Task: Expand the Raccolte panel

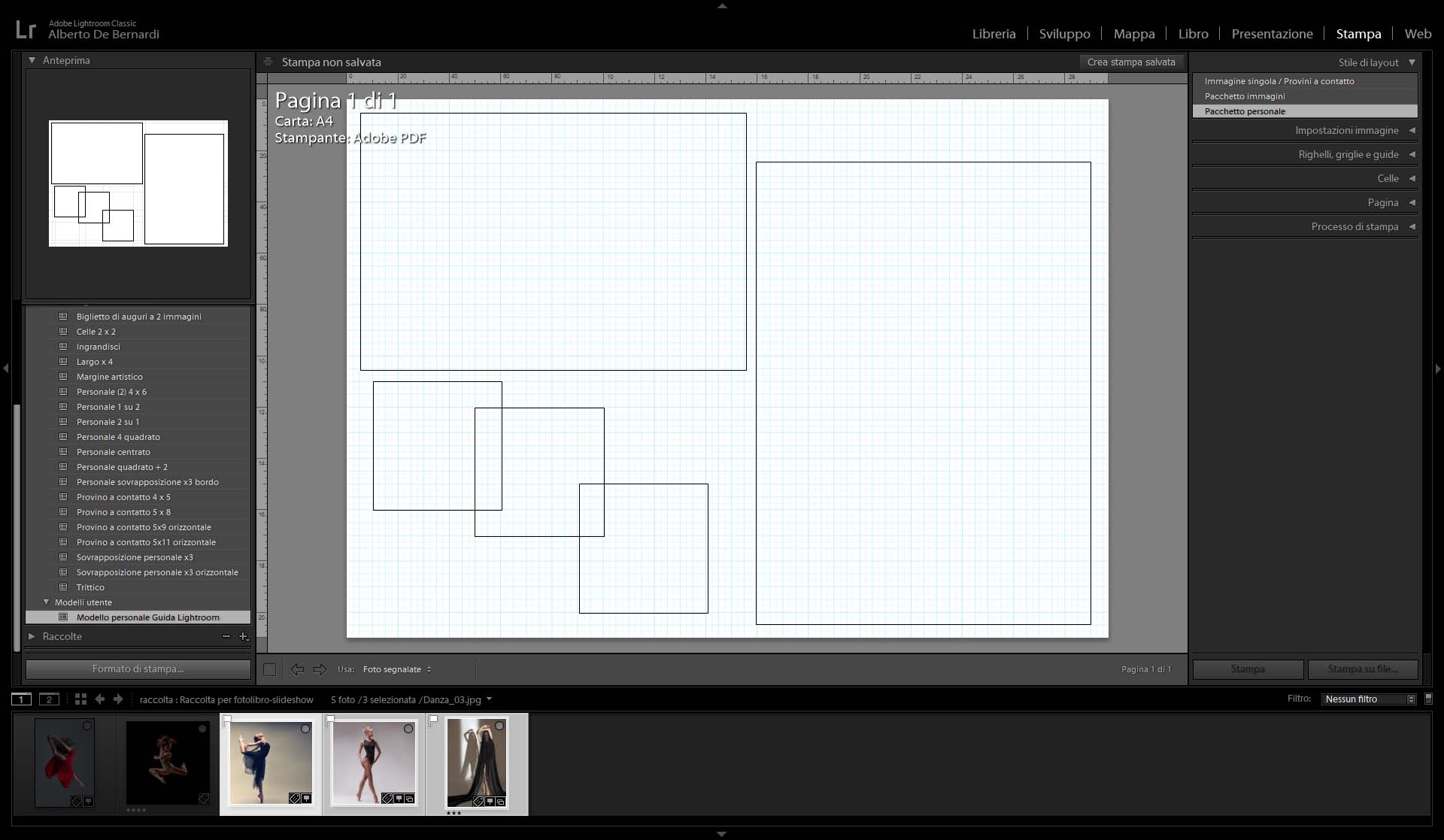Action: (62, 636)
